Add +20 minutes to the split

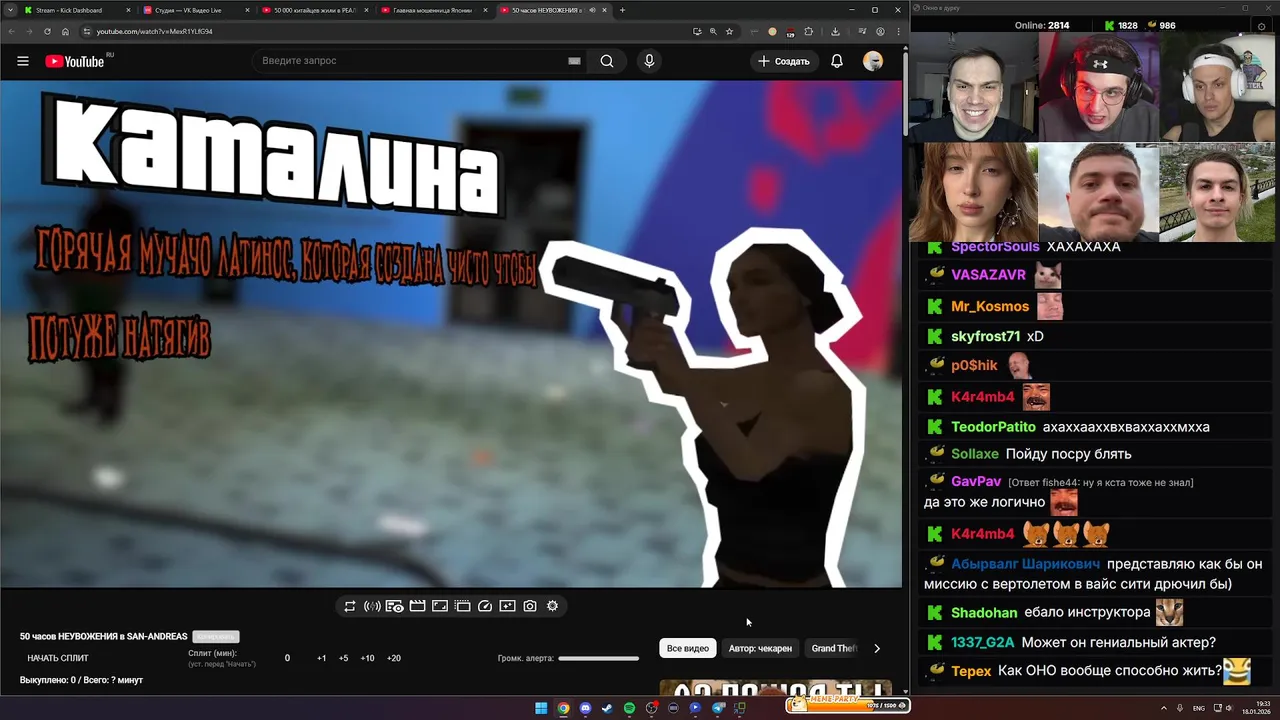tap(394, 658)
